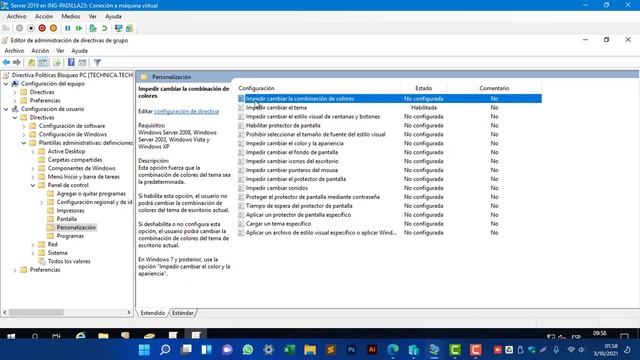Select Todos los valores tree item
640x360 pixels.
[x=69, y=261]
